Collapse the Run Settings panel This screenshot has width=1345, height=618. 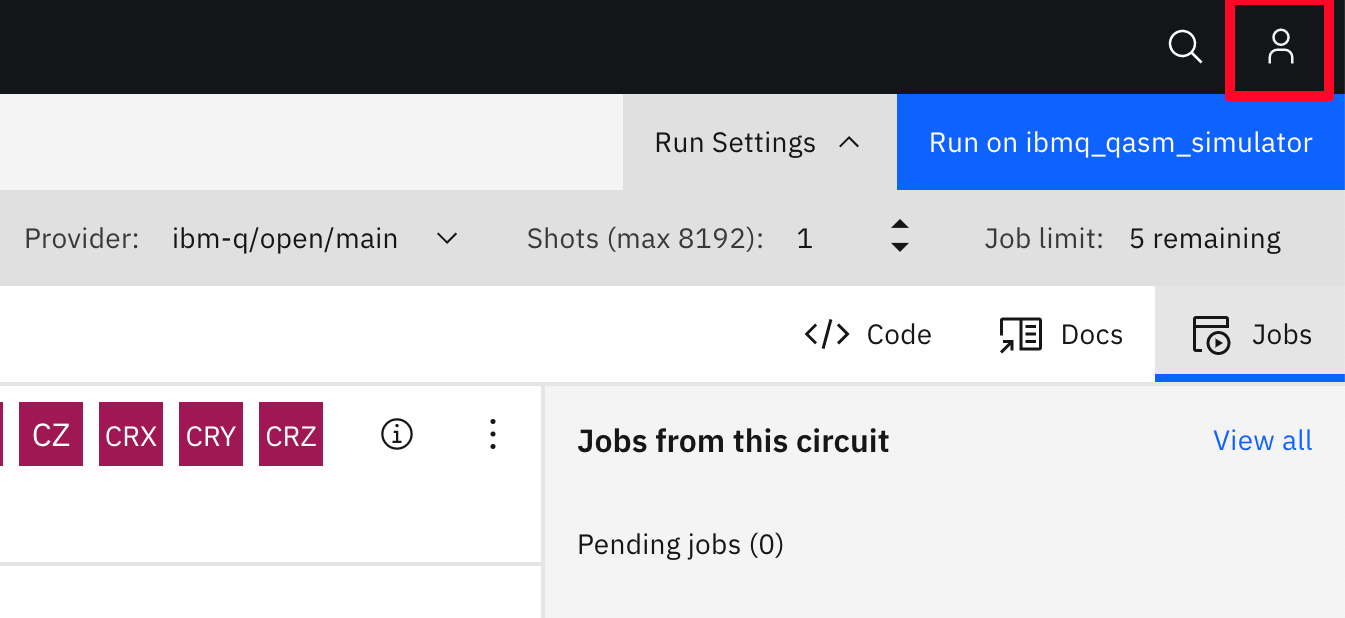click(758, 143)
